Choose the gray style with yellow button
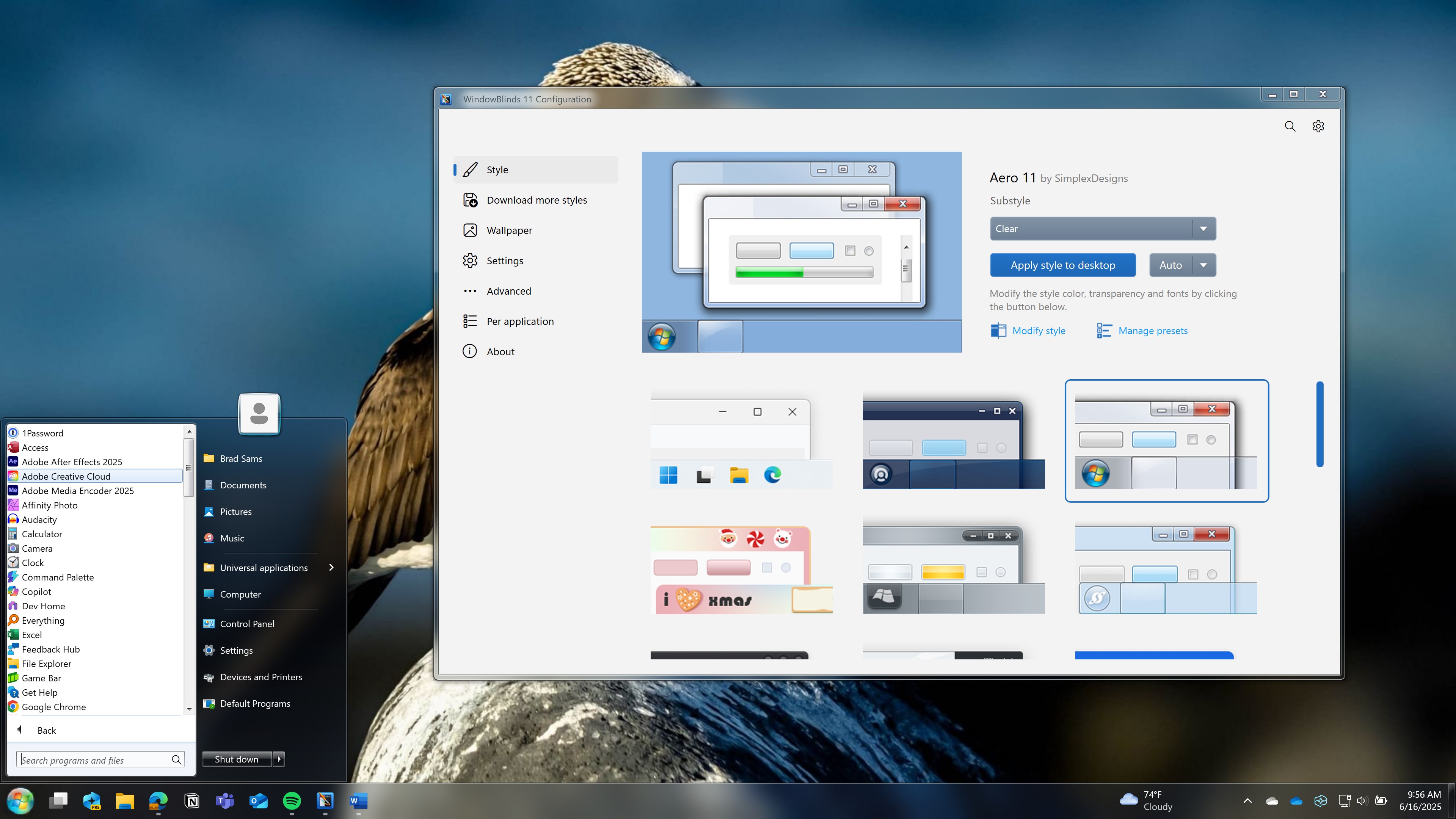This screenshot has width=1456, height=819. pyautogui.click(x=954, y=567)
